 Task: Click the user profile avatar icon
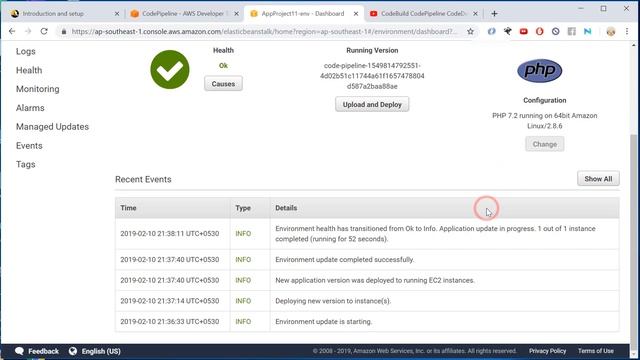click(611, 31)
